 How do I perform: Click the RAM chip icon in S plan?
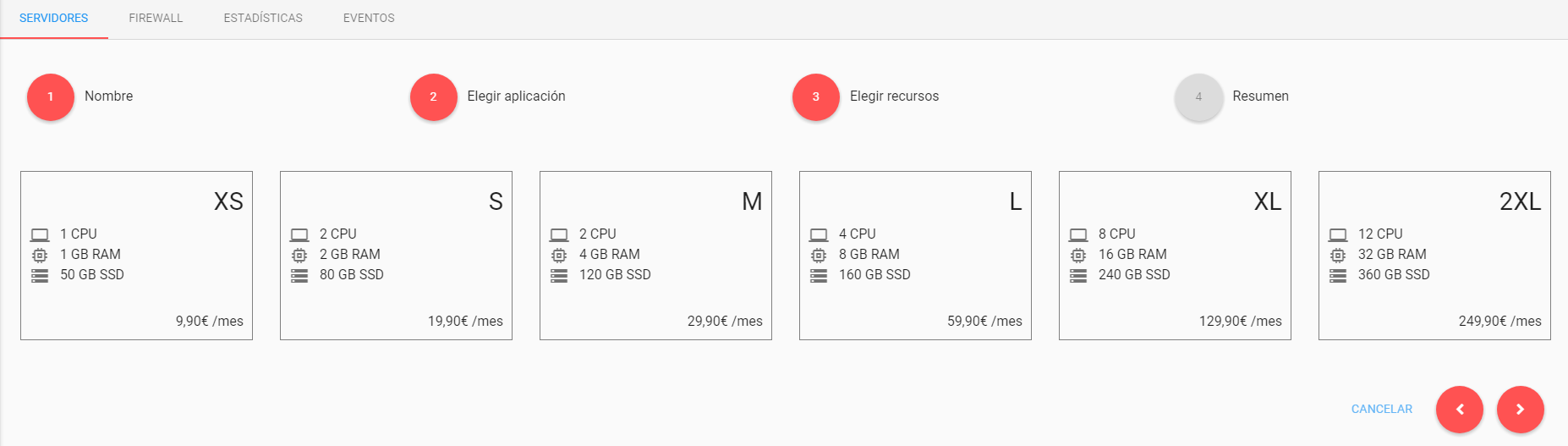pyautogui.click(x=299, y=255)
